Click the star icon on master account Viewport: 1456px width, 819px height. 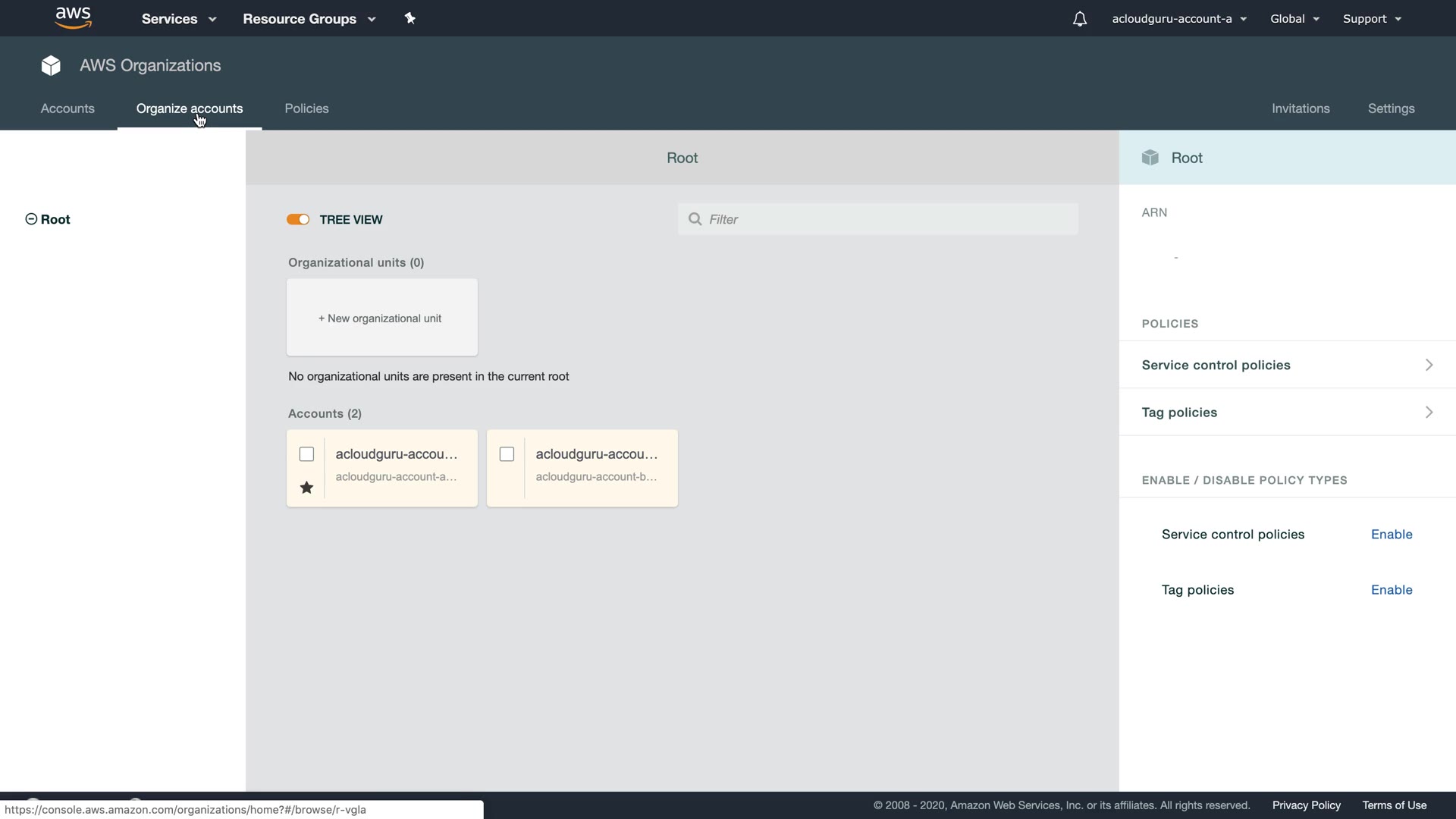coord(306,488)
